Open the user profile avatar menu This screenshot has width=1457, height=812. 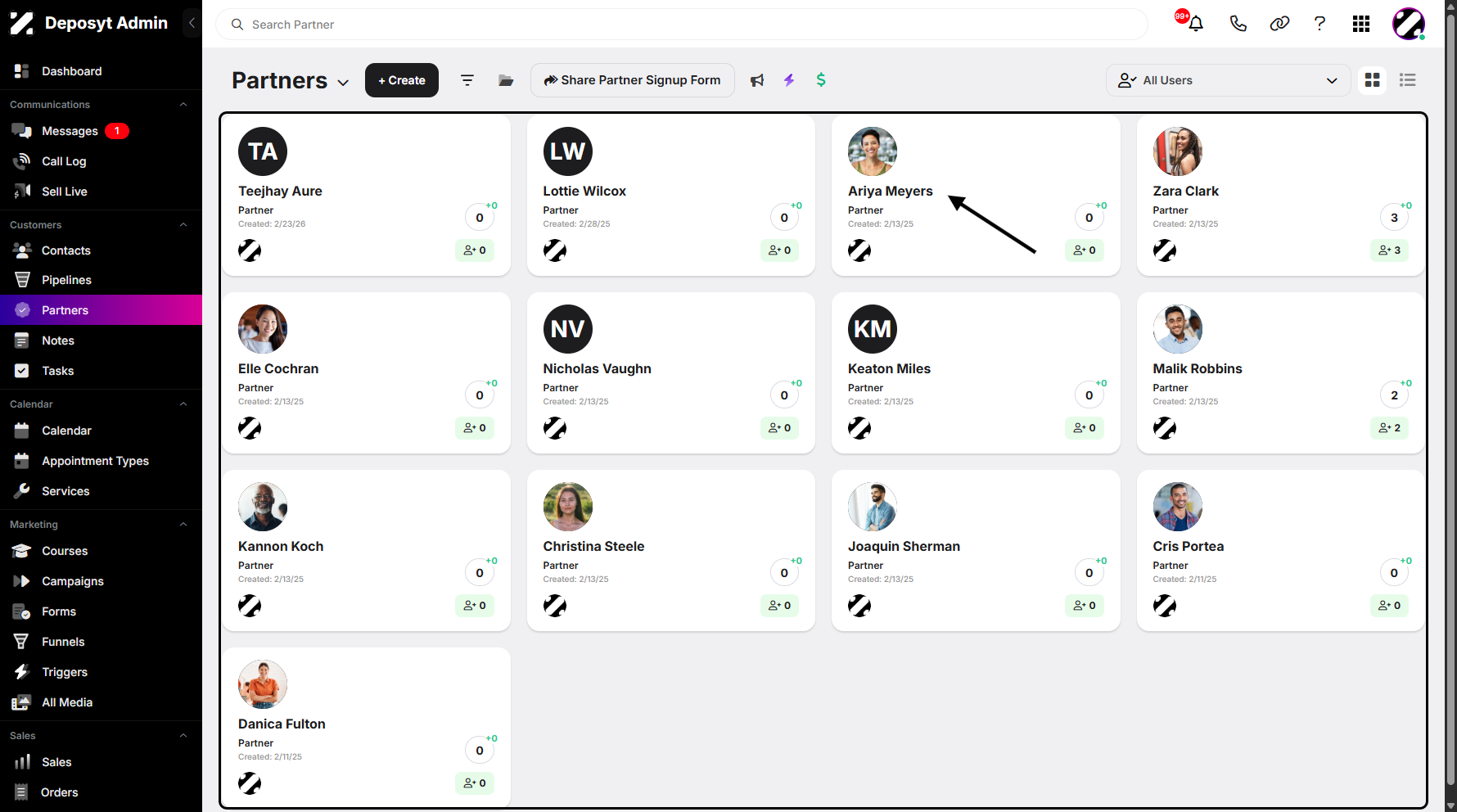click(x=1409, y=24)
